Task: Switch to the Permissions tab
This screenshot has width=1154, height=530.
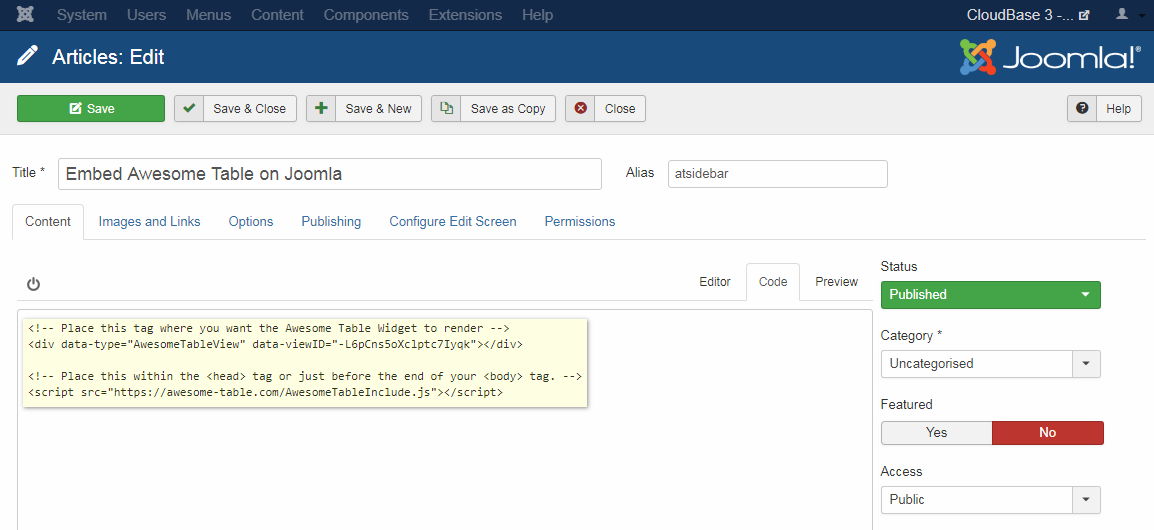Action: point(580,222)
